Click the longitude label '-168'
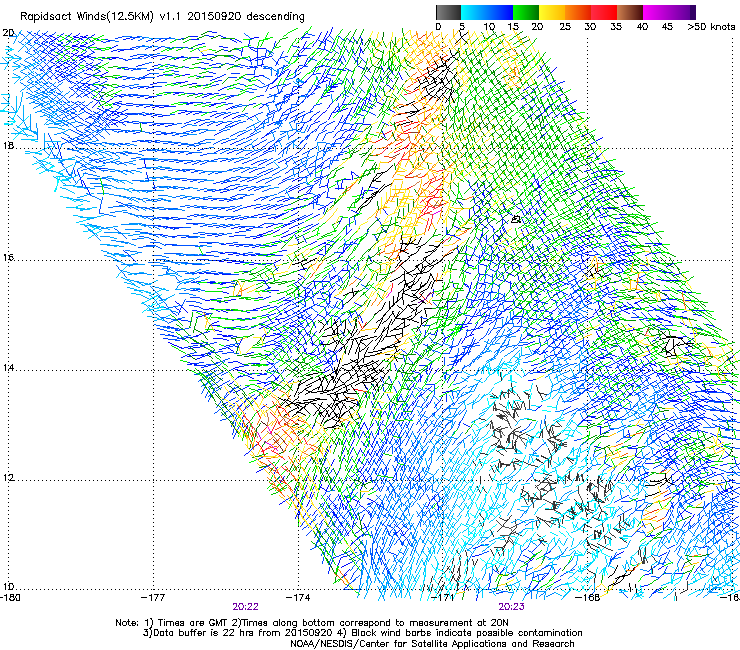Viewport: 740px width, 650px height. pos(588,598)
